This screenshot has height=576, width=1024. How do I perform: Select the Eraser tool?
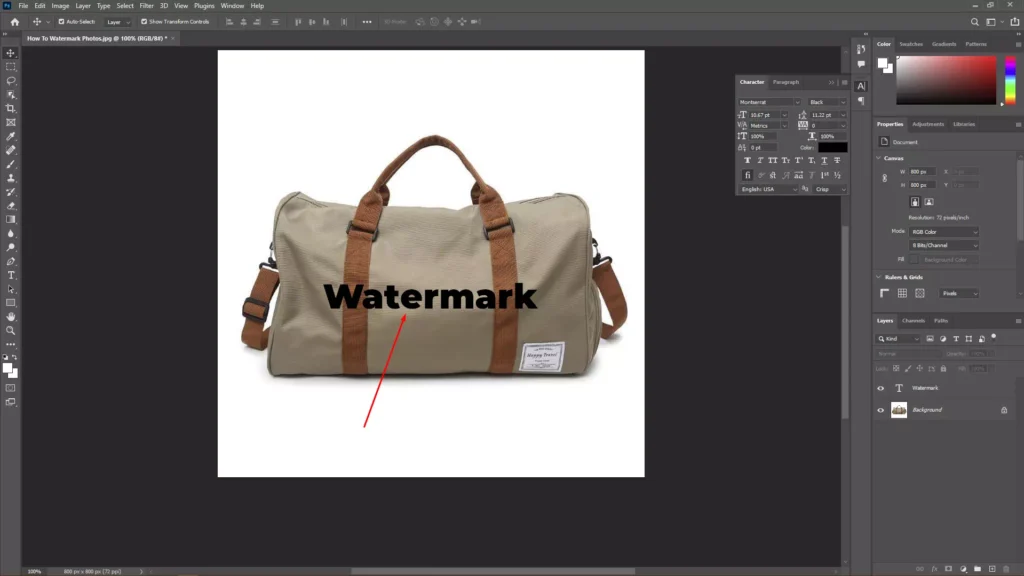(10, 206)
